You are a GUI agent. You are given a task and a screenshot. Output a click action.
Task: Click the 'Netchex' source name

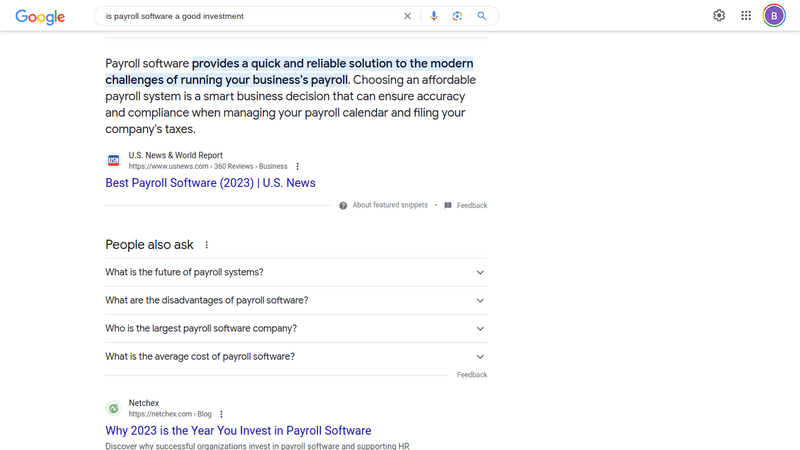[x=144, y=403]
